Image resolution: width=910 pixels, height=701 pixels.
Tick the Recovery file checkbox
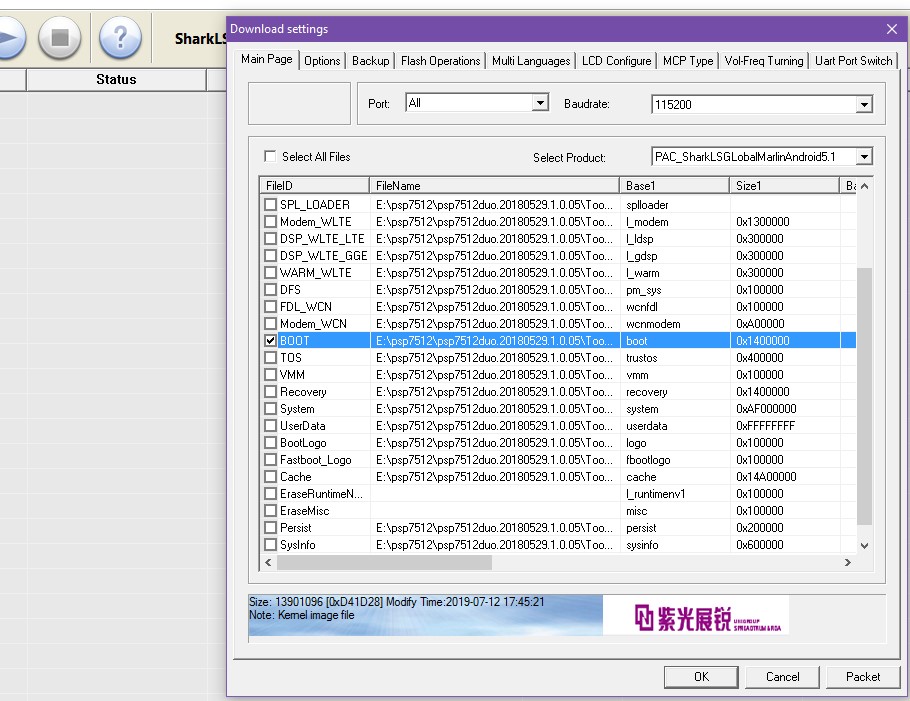[x=270, y=392]
